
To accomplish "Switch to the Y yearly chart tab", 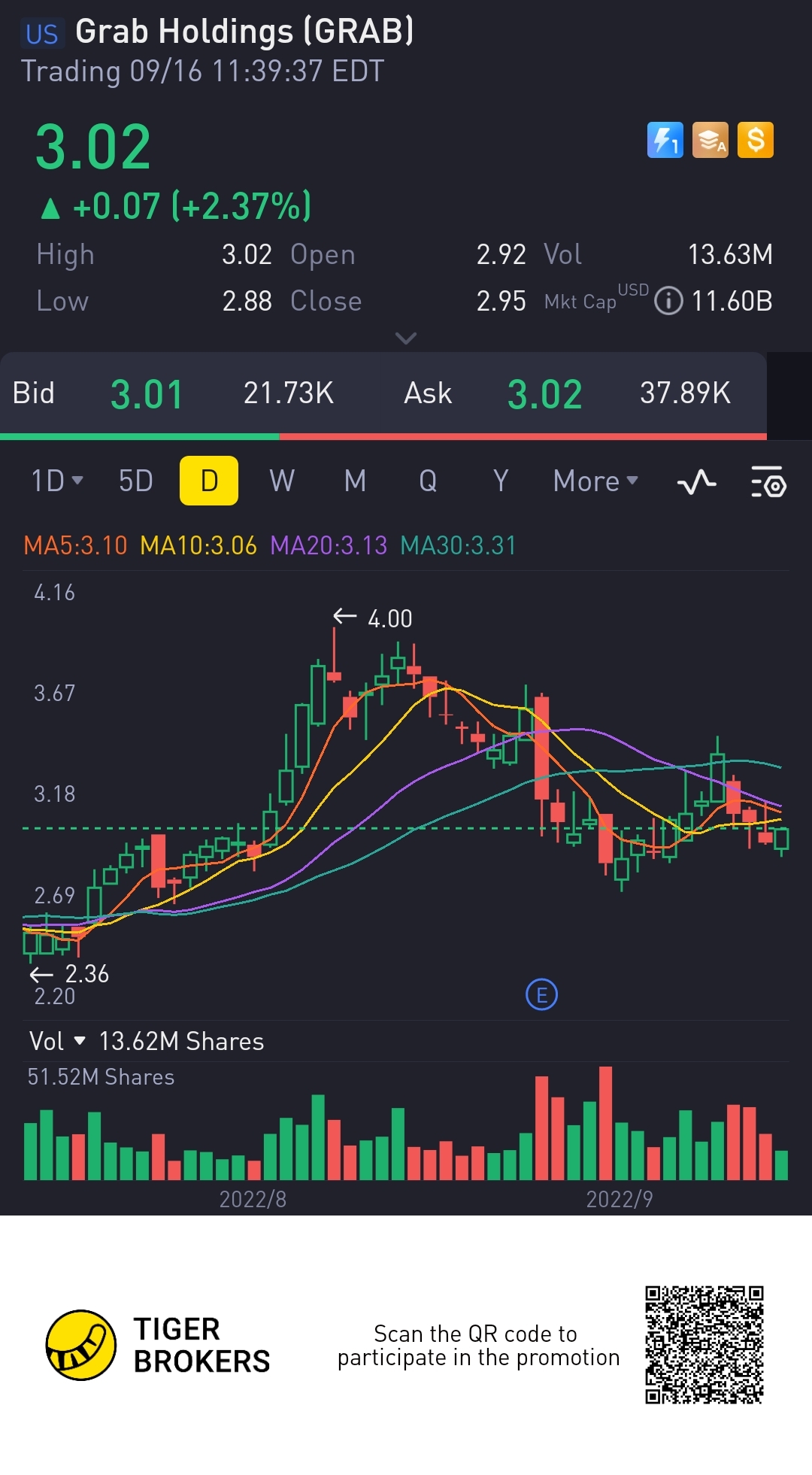I will (x=501, y=481).
